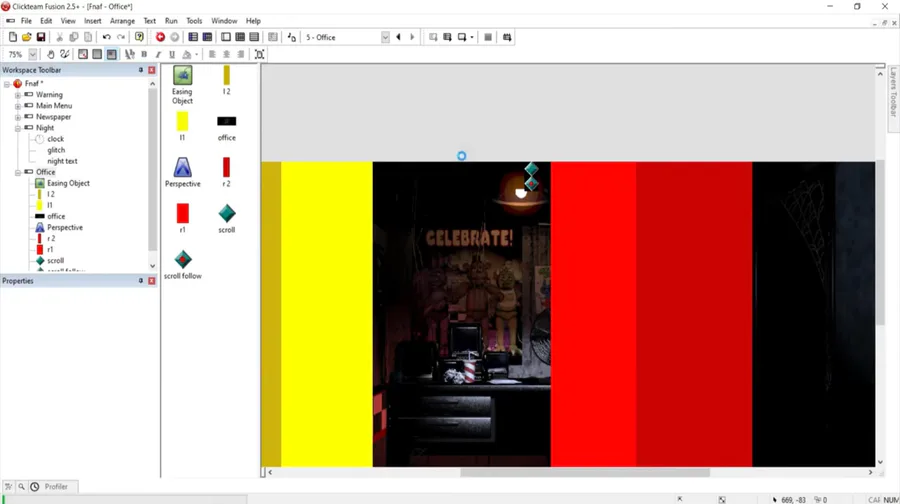Click the frame editor horizontal scrollbar
Screen dimensions: 900x504
coord(585,472)
